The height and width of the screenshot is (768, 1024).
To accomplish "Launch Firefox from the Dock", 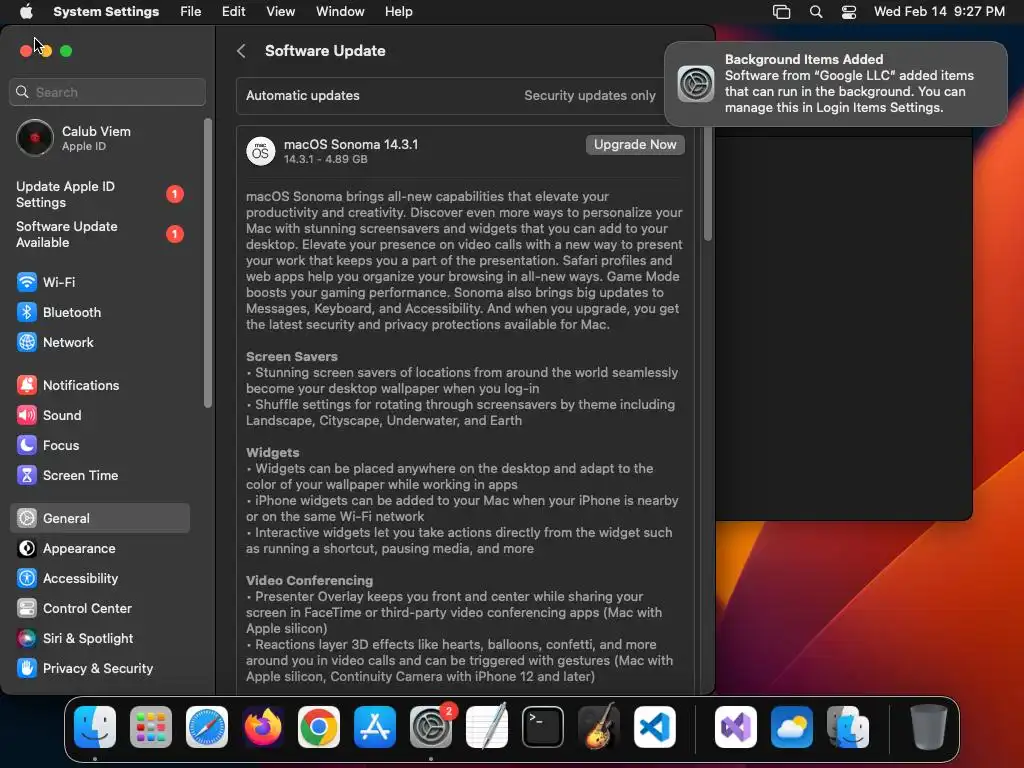I will (263, 727).
